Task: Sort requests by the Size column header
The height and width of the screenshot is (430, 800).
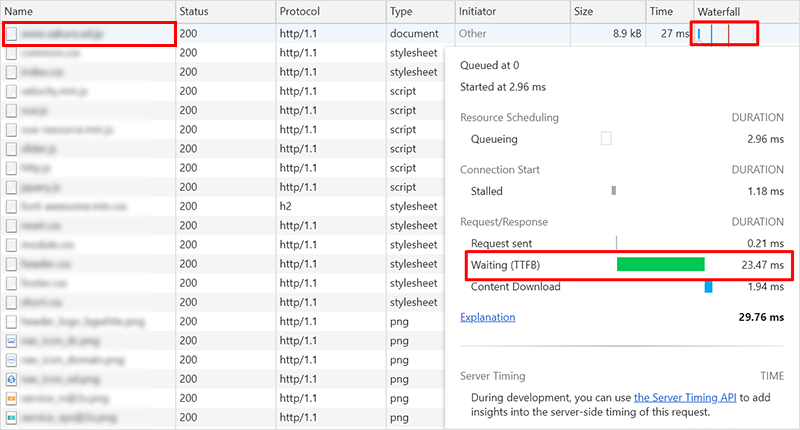Action: (x=585, y=11)
